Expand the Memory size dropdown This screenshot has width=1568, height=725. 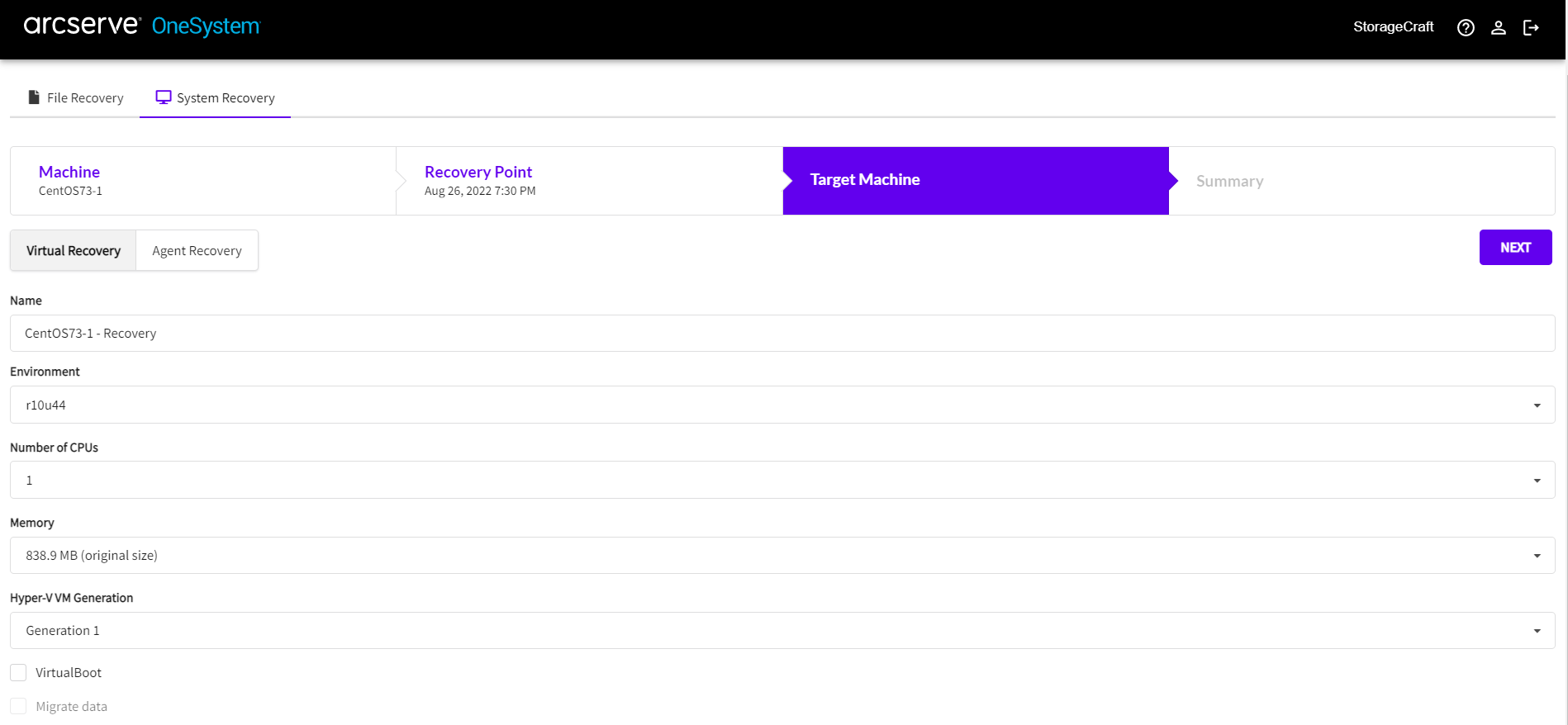(782, 556)
